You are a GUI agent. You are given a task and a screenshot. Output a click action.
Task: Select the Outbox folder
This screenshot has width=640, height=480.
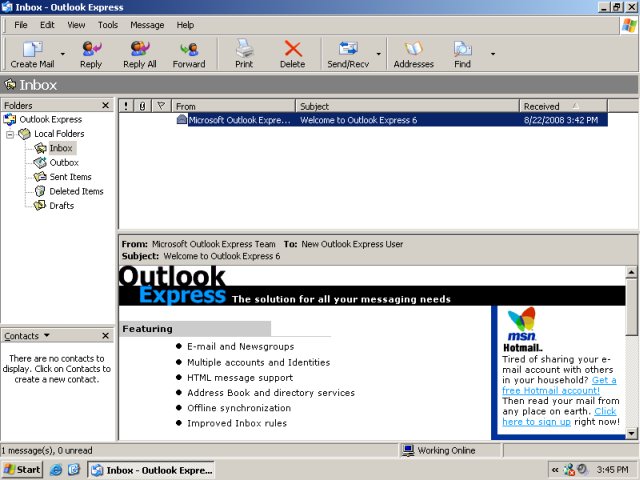point(64,162)
